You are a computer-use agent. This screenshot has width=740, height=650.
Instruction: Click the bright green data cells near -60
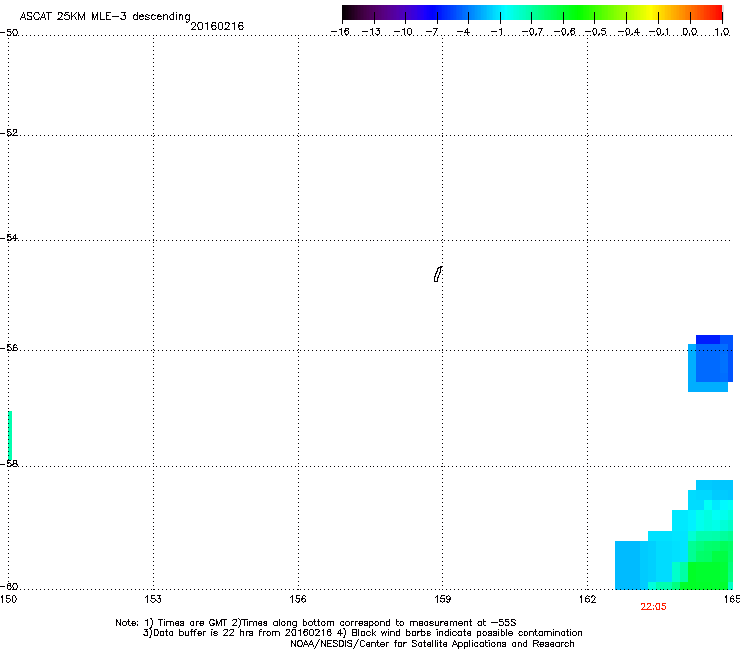pyautogui.click(x=708, y=574)
